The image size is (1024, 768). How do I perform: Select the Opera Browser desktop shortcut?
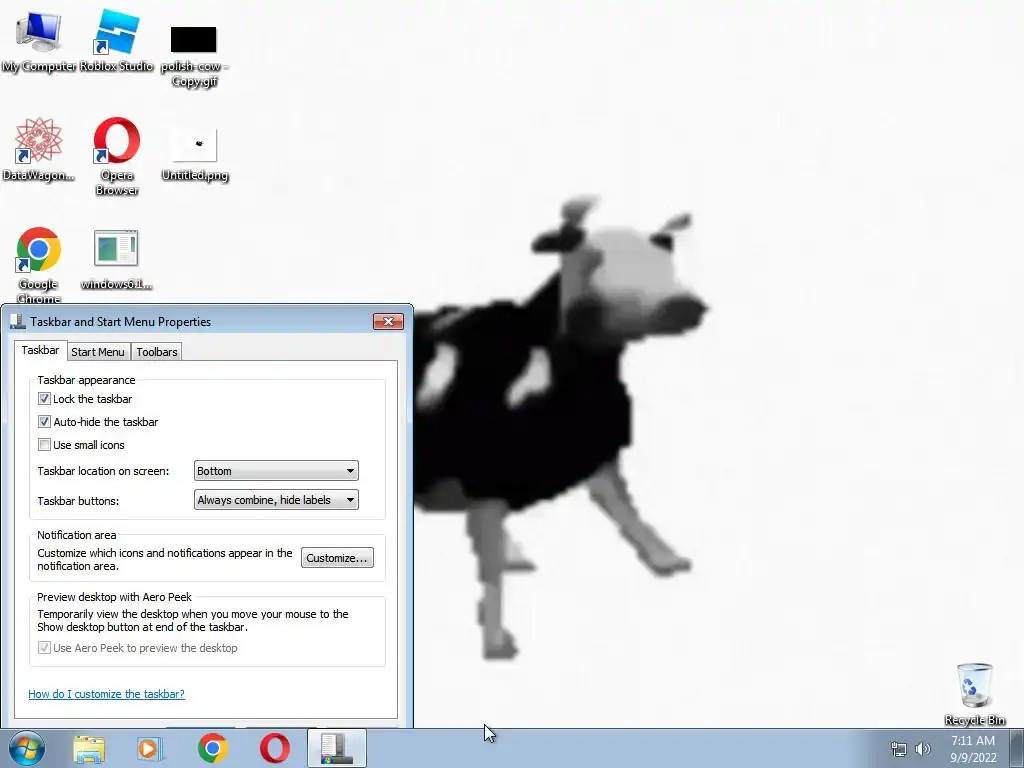click(x=116, y=155)
